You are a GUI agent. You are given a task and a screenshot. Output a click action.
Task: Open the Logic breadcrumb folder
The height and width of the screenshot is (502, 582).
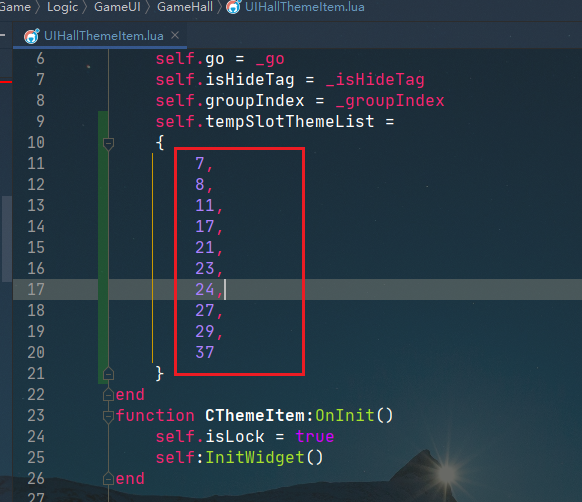(x=62, y=7)
